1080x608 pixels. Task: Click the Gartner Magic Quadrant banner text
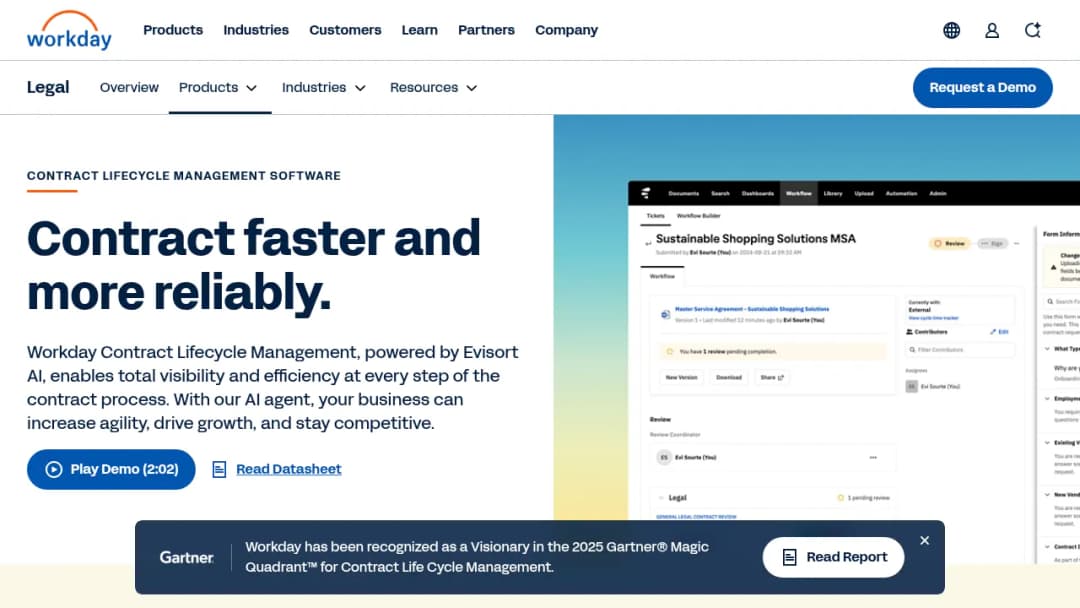coord(477,557)
